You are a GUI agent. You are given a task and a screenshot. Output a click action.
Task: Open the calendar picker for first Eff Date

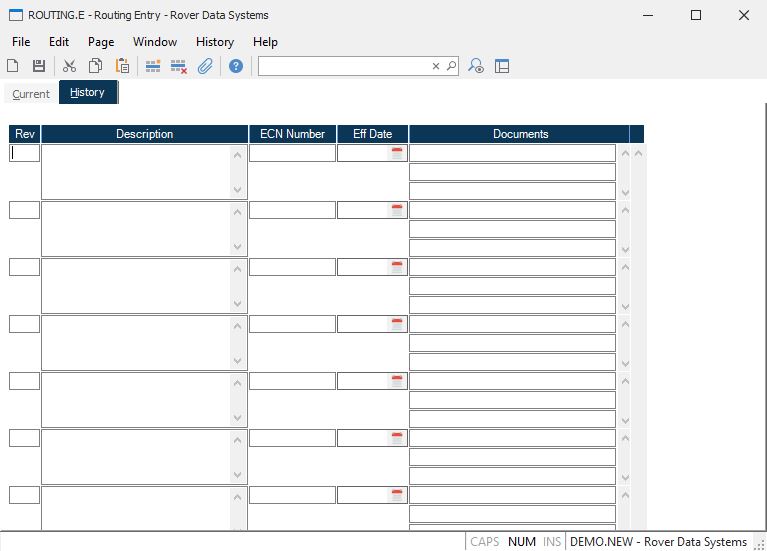click(397, 153)
